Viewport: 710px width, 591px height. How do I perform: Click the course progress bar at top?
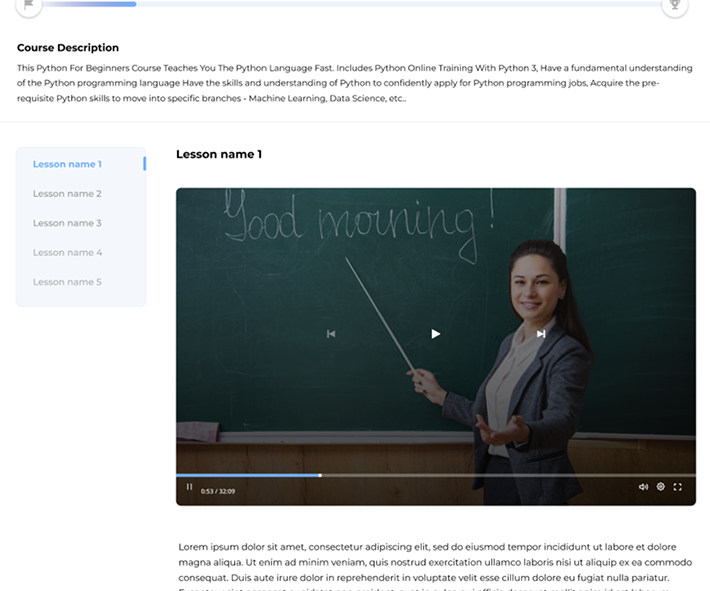tap(351, 4)
